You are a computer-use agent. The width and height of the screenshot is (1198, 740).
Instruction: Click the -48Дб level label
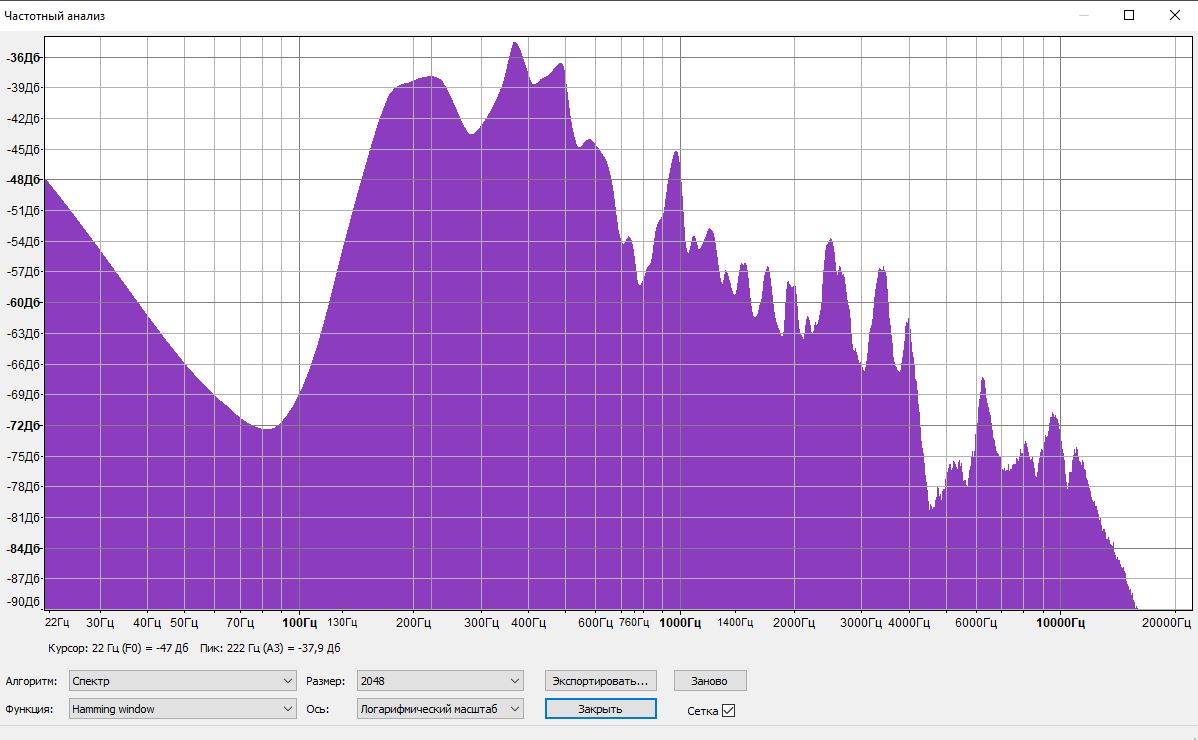coord(24,179)
